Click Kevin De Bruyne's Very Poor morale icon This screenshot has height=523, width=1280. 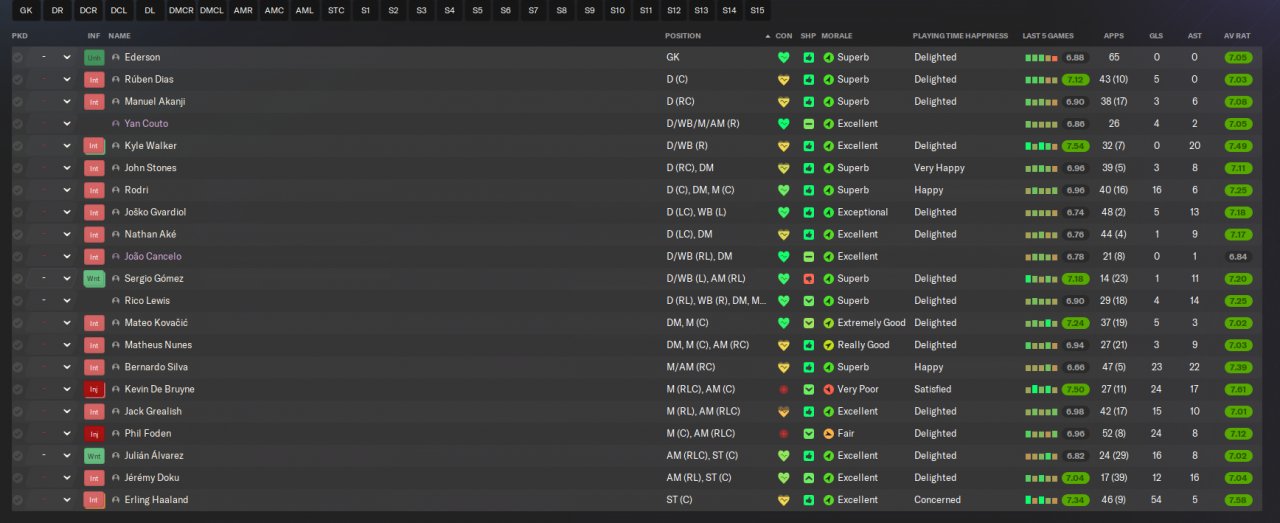pos(829,389)
